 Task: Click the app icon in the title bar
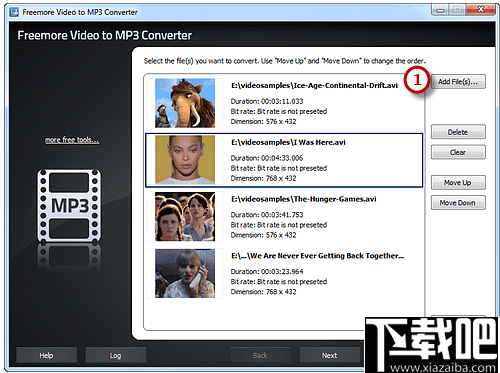pos(14,12)
